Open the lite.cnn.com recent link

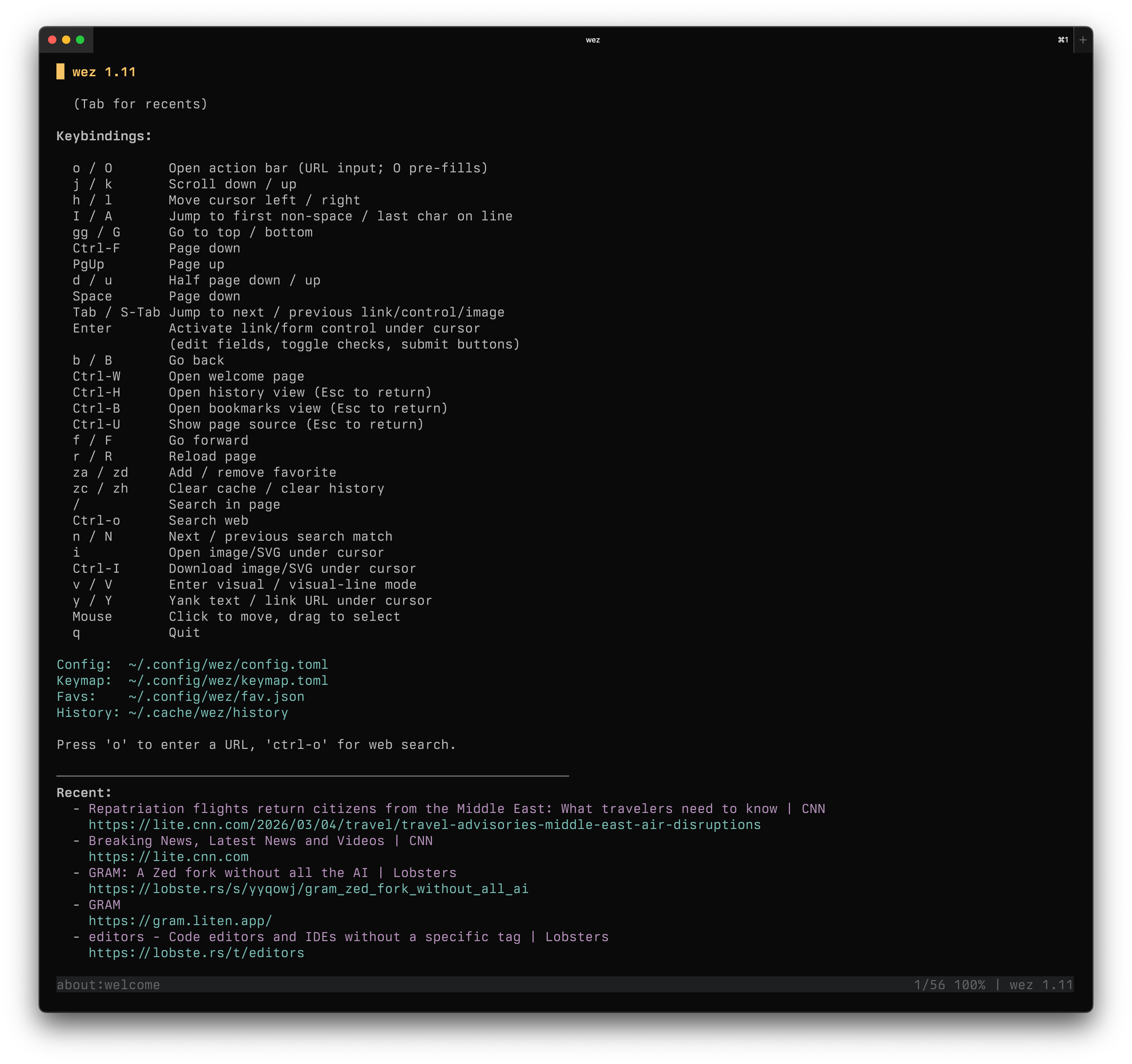pyautogui.click(x=168, y=857)
